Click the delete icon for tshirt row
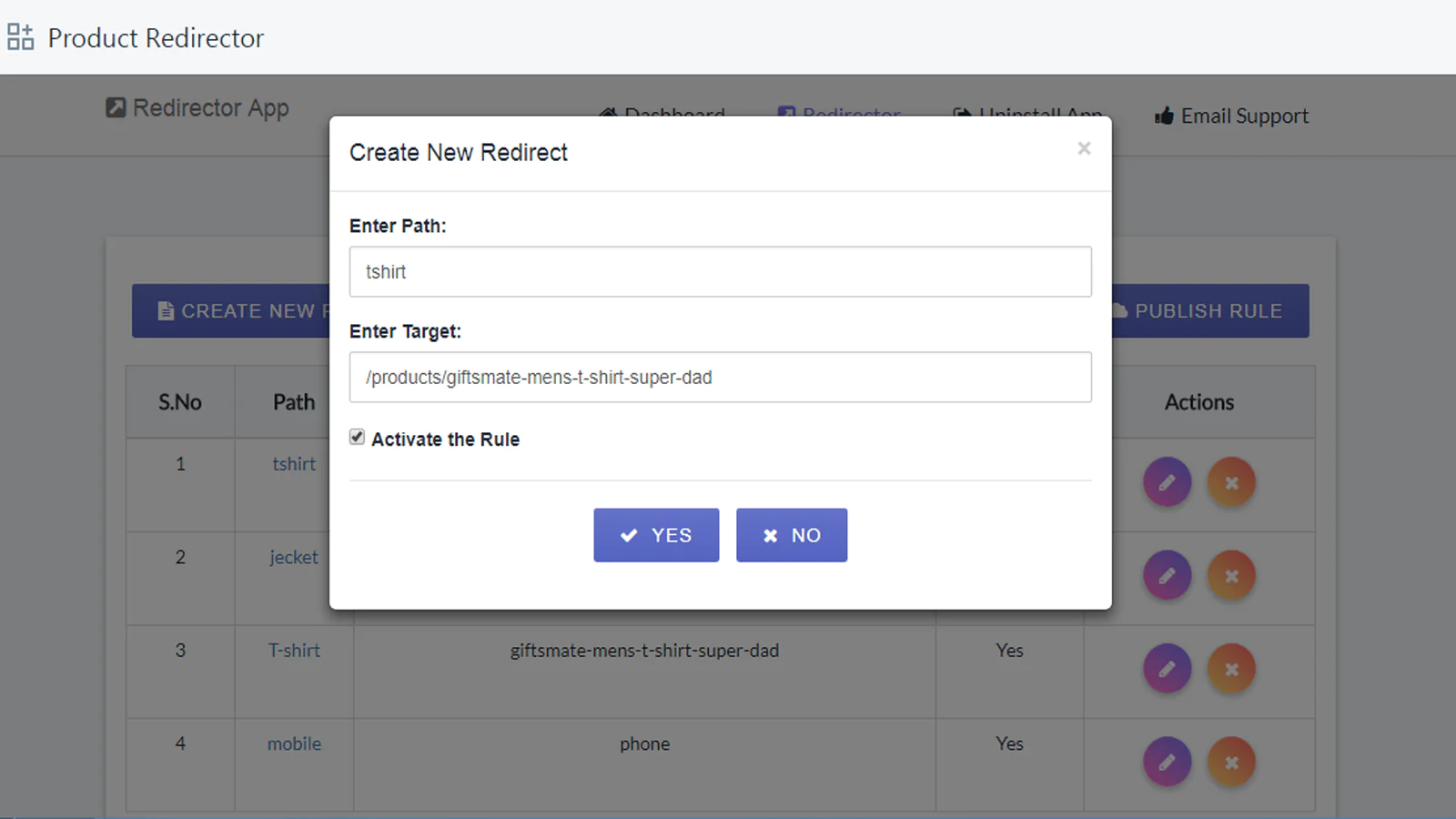The width and height of the screenshot is (1456, 819). tap(1231, 482)
